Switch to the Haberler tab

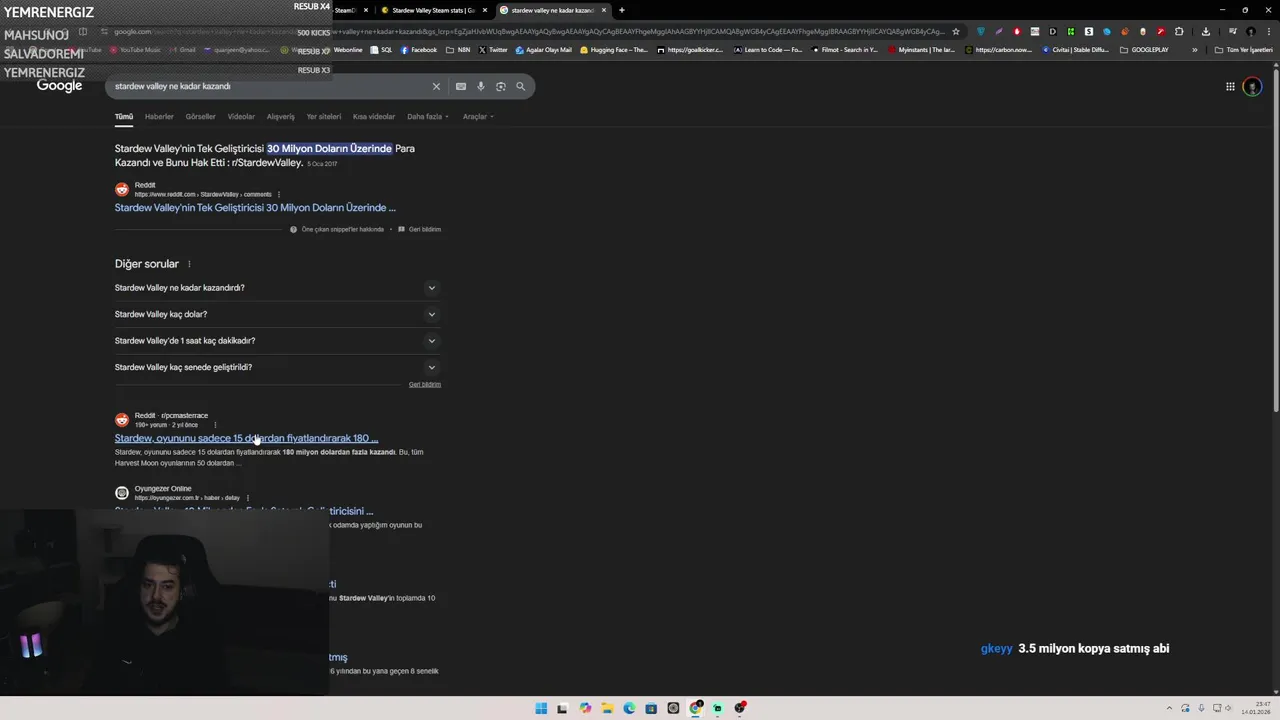coord(159,117)
